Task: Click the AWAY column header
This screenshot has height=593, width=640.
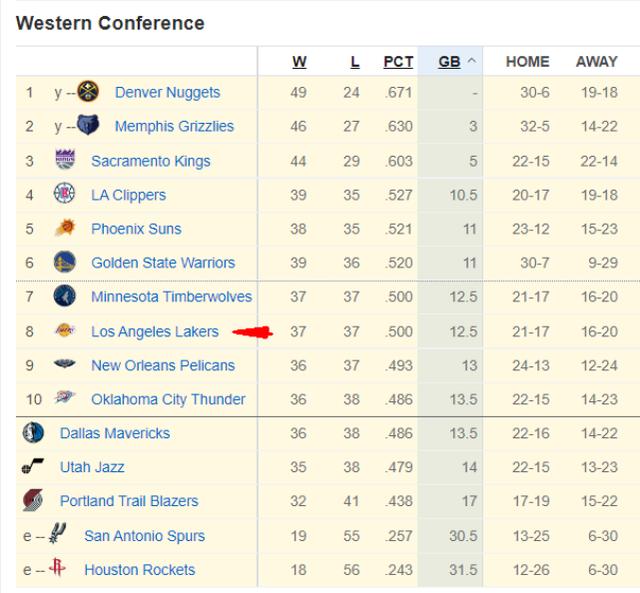Action: coord(596,62)
